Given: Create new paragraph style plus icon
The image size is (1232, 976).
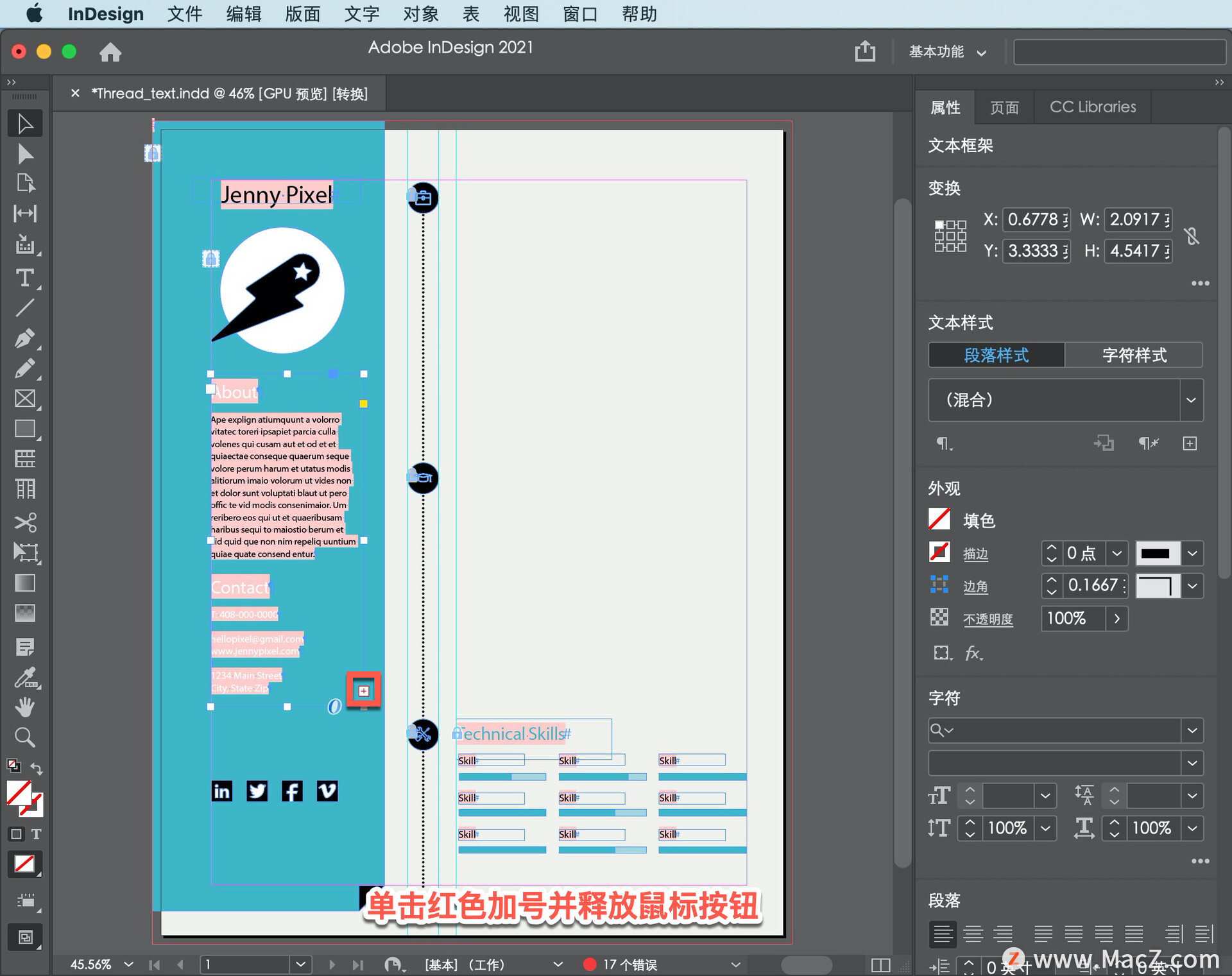Looking at the screenshot, I should pos(1190,443).
